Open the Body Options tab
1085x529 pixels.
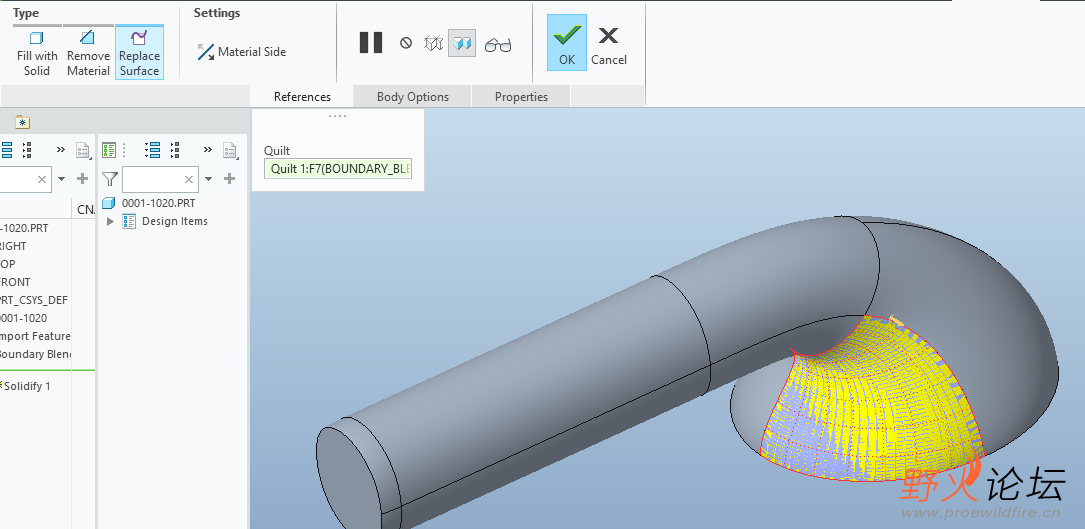412,96
